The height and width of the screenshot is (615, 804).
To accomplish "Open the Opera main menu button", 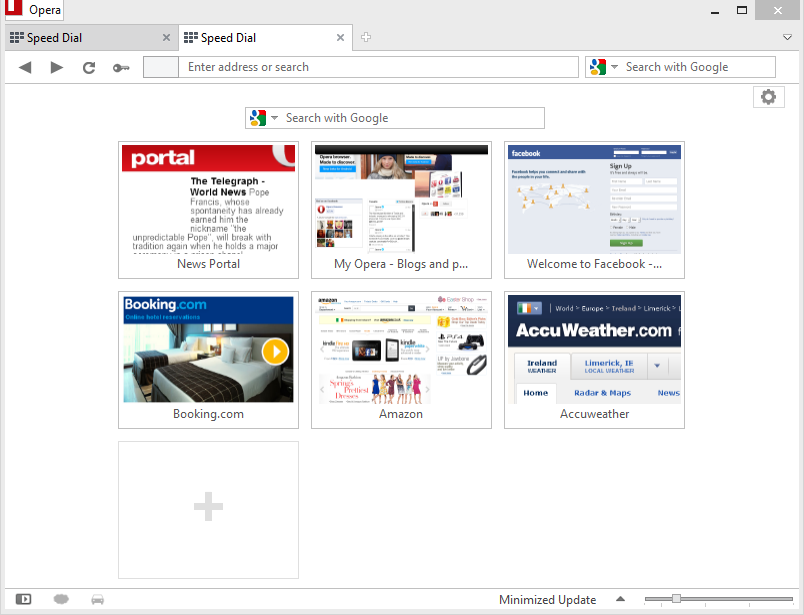I will click(34, 10).
